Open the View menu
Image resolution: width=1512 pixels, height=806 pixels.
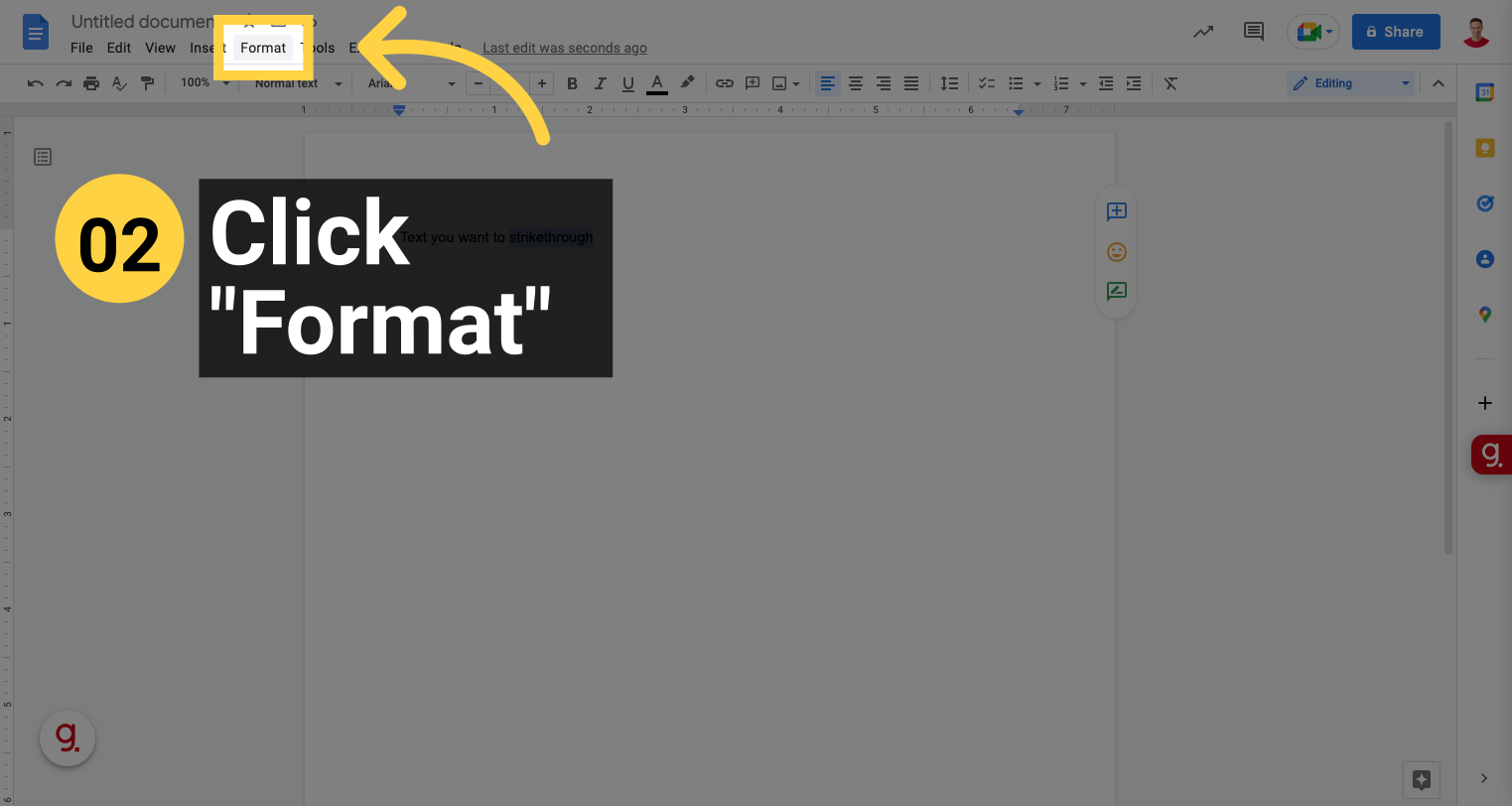click(160, 48)
